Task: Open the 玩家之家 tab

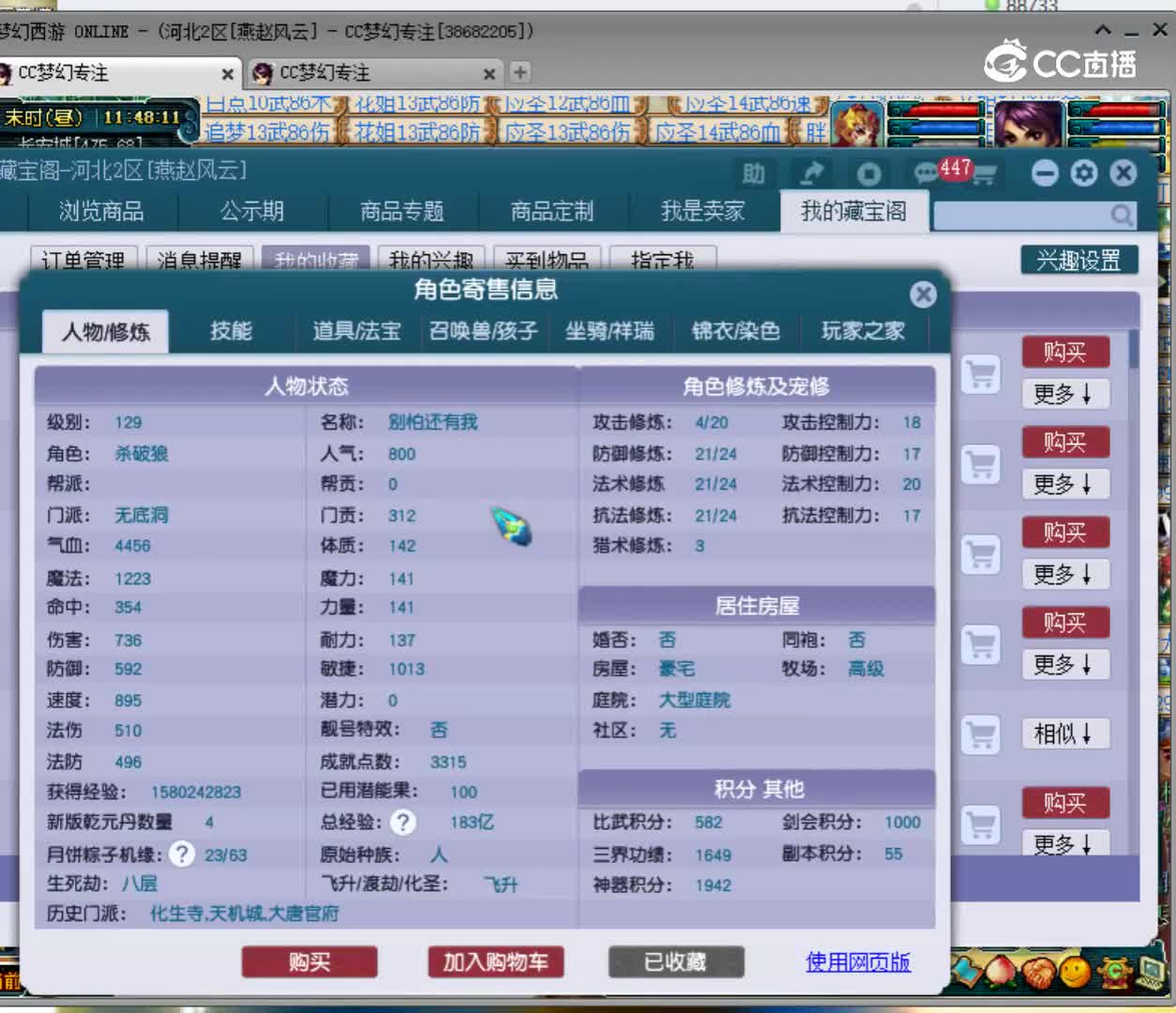Action: pos(863,331)
